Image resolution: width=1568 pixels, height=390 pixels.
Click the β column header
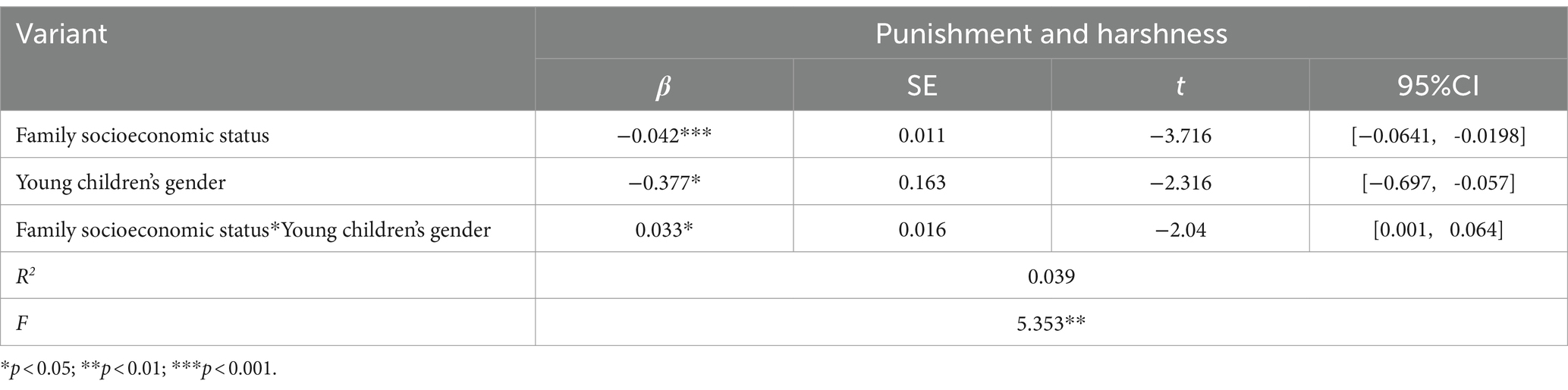click(x=664, y=86)
